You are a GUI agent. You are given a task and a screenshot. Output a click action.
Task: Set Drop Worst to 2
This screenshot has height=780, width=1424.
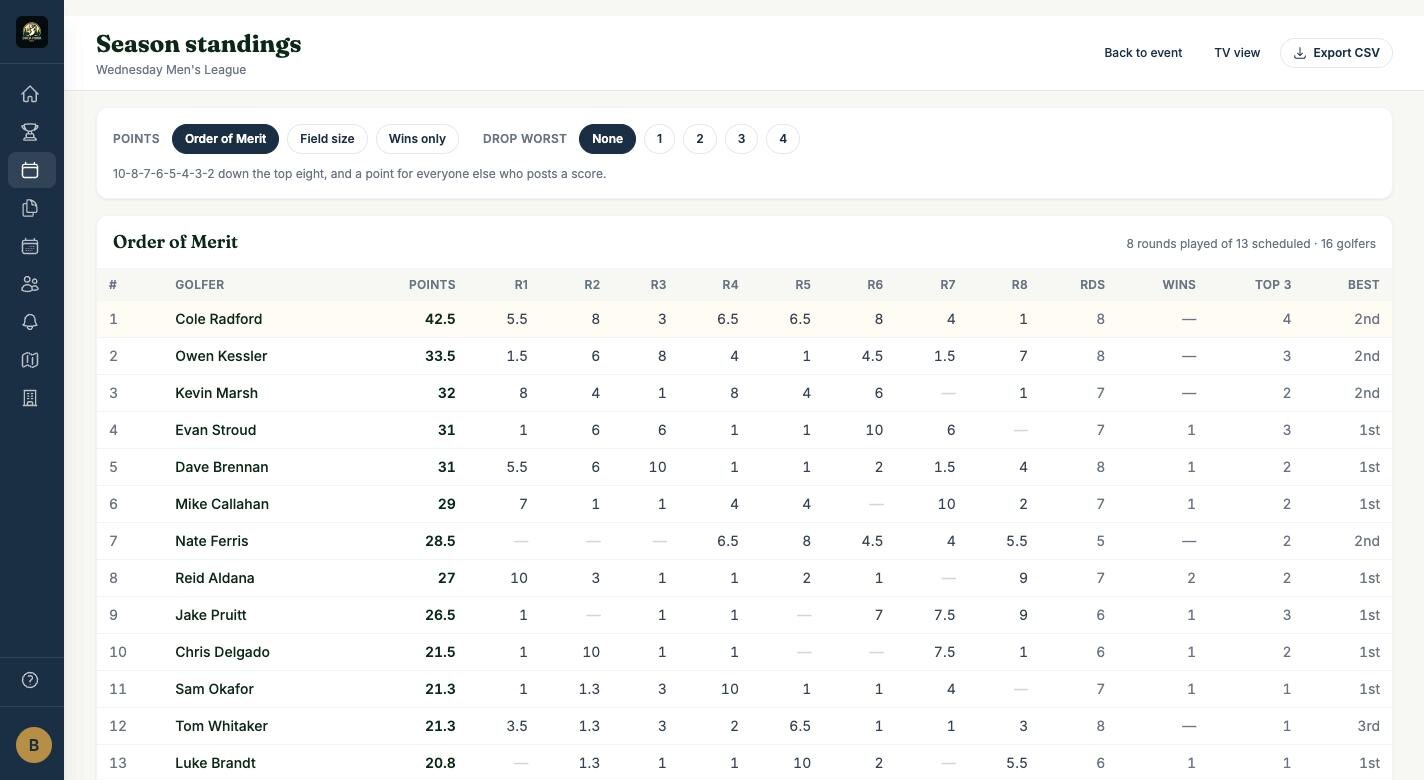point(700,139)
